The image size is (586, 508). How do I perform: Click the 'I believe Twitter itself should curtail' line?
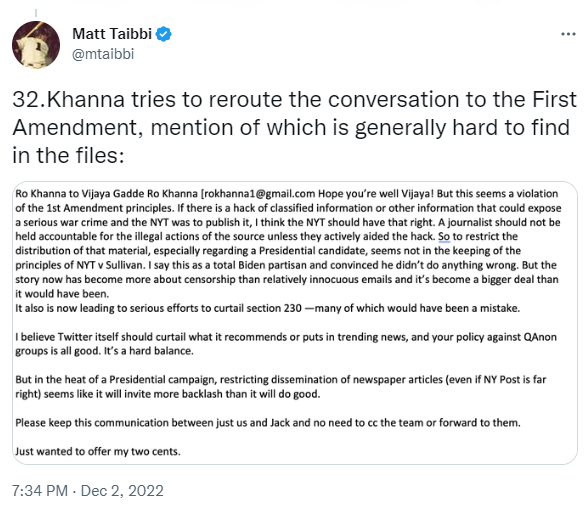(286, 337)
